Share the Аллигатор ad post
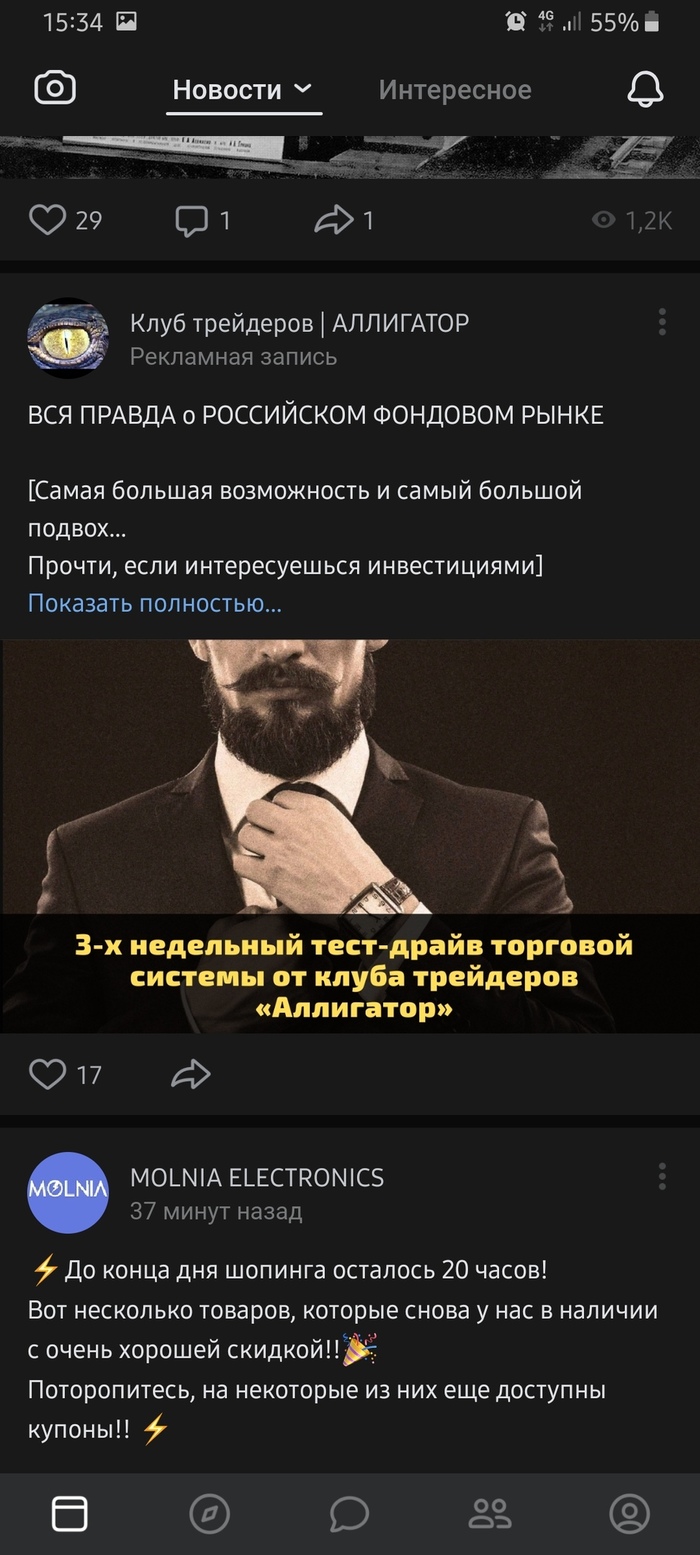Screen dimensions: 700x1555 tap(191, 1074)
